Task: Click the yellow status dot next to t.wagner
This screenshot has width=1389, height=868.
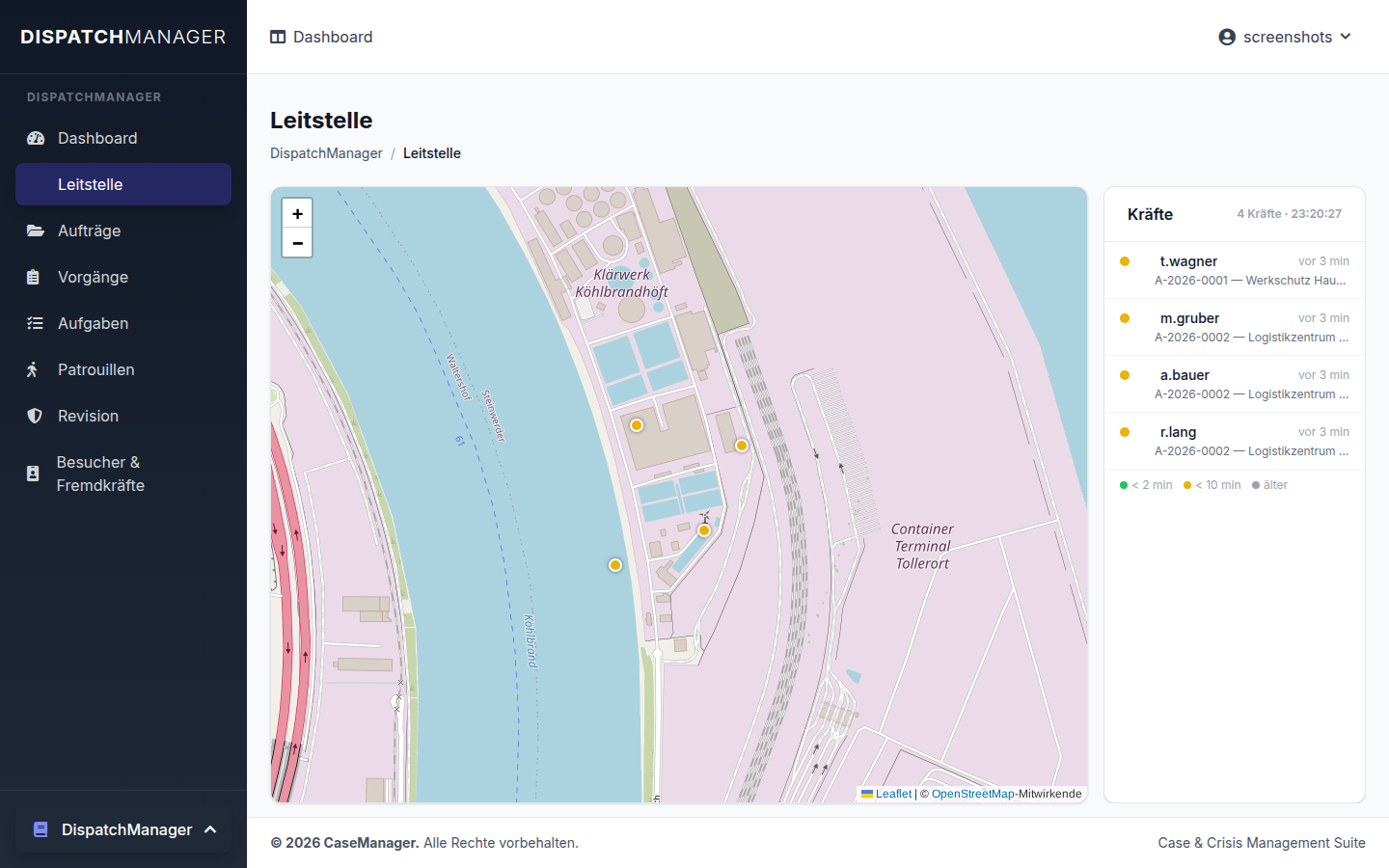Action: (x=1125, y=261)
